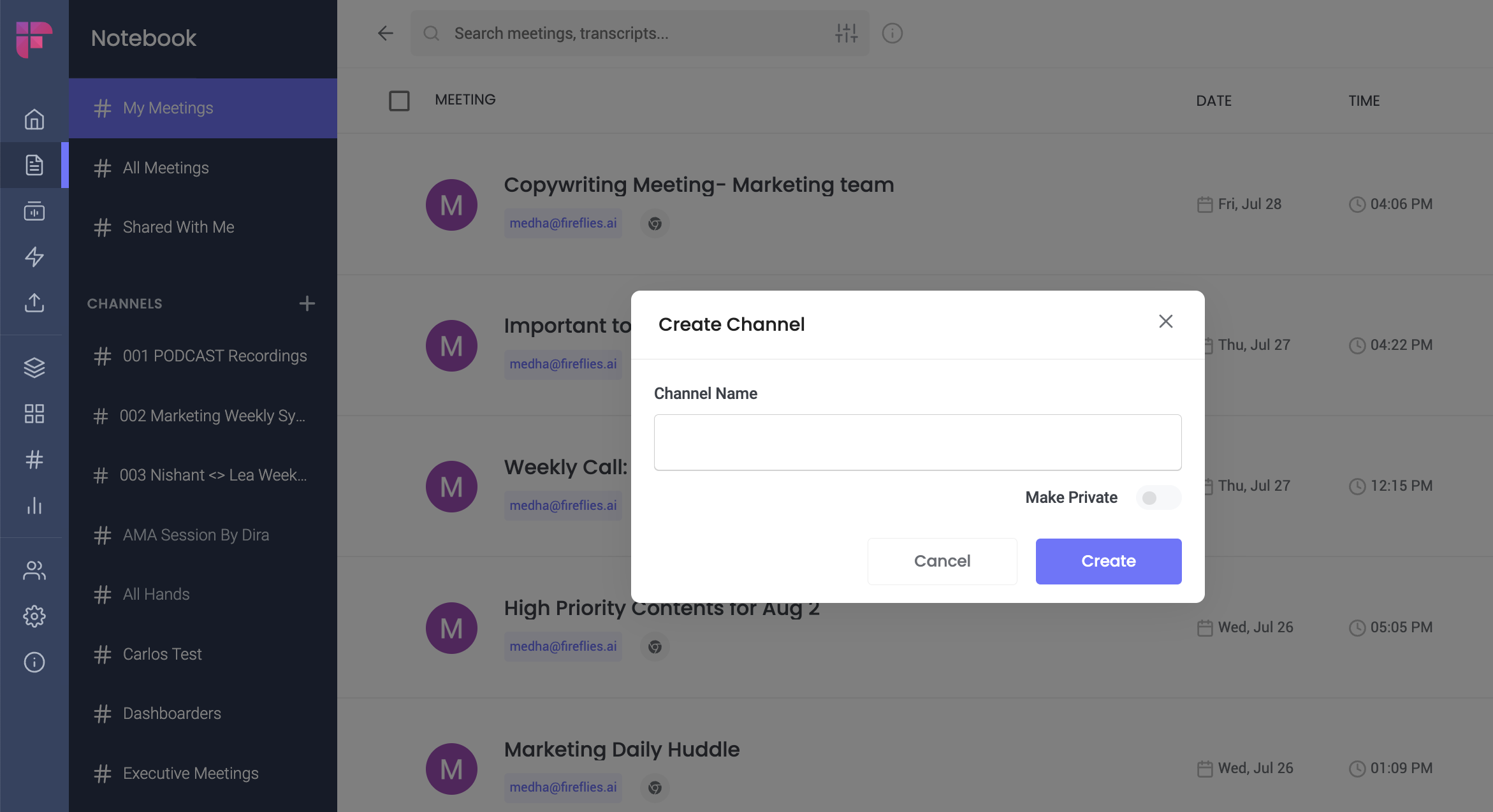The height and width of the screenshot is (812, 1493).
Task: Cancel the Create Channel dialog
Action: click(x=942, y=561)
